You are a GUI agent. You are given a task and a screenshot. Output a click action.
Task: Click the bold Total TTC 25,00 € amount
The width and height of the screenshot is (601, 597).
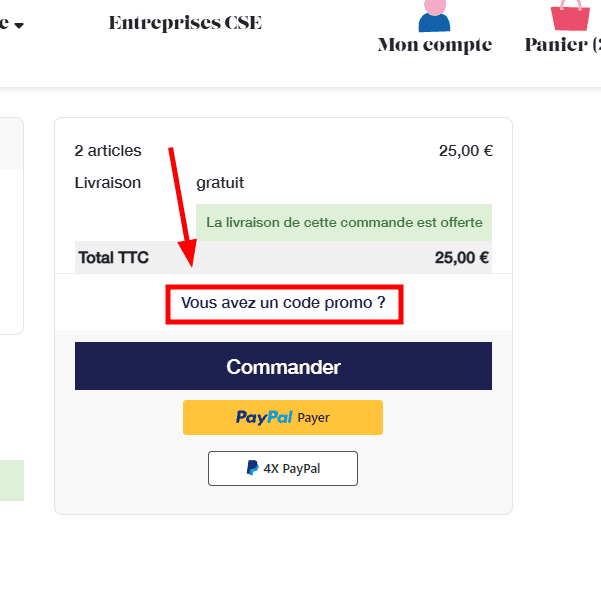click(461, 257)
